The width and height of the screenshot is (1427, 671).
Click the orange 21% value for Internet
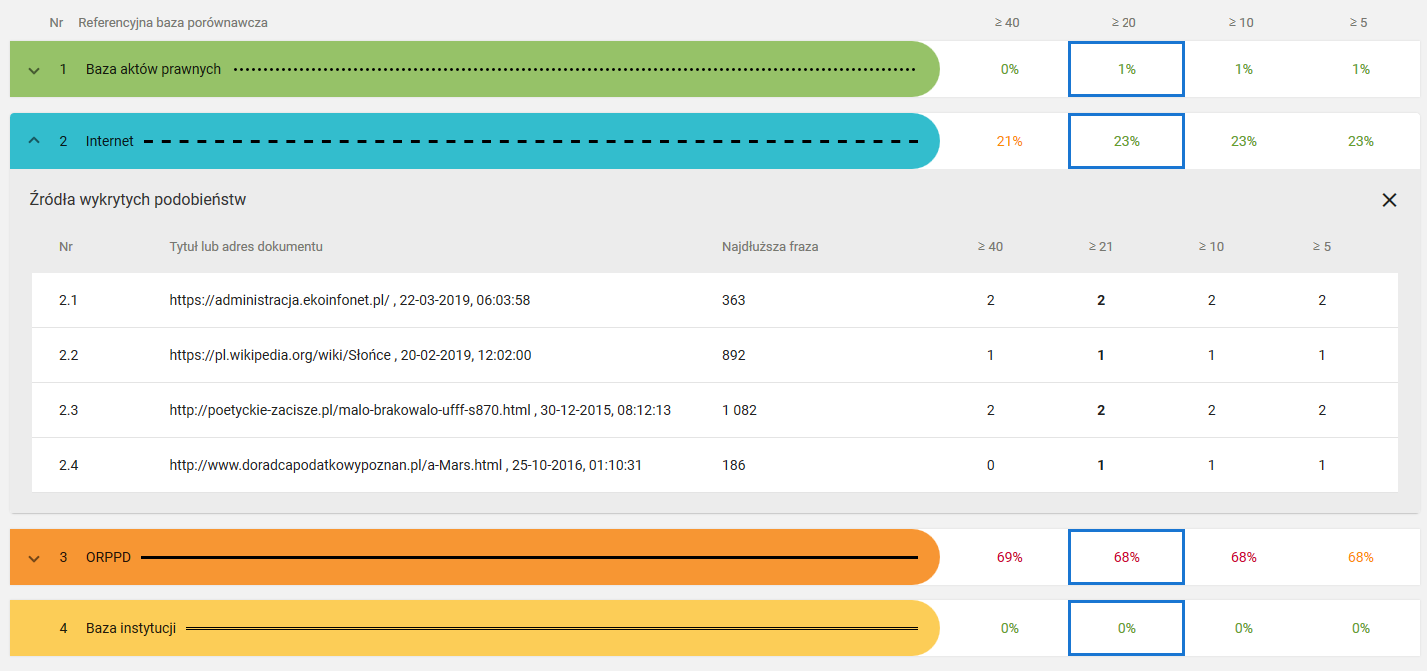coord(1009,141)
